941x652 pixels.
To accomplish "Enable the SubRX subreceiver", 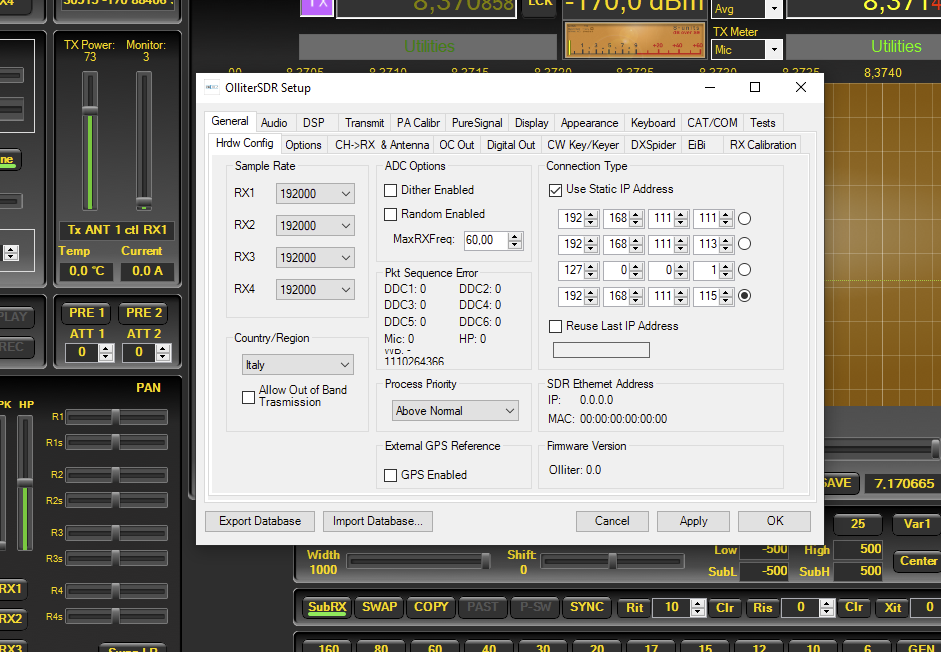I will point(327,606).
